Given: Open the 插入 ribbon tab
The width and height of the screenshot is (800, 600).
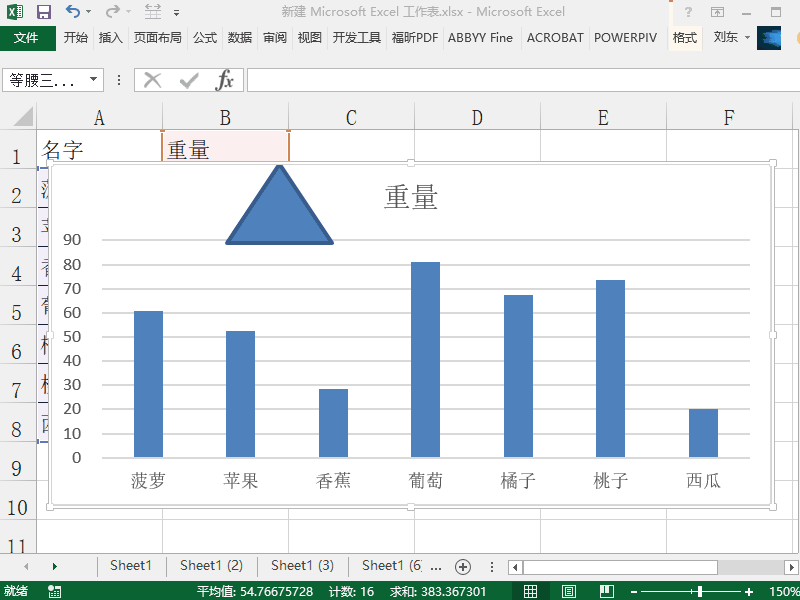Looking at the screenshot, I should coord(111,37).
